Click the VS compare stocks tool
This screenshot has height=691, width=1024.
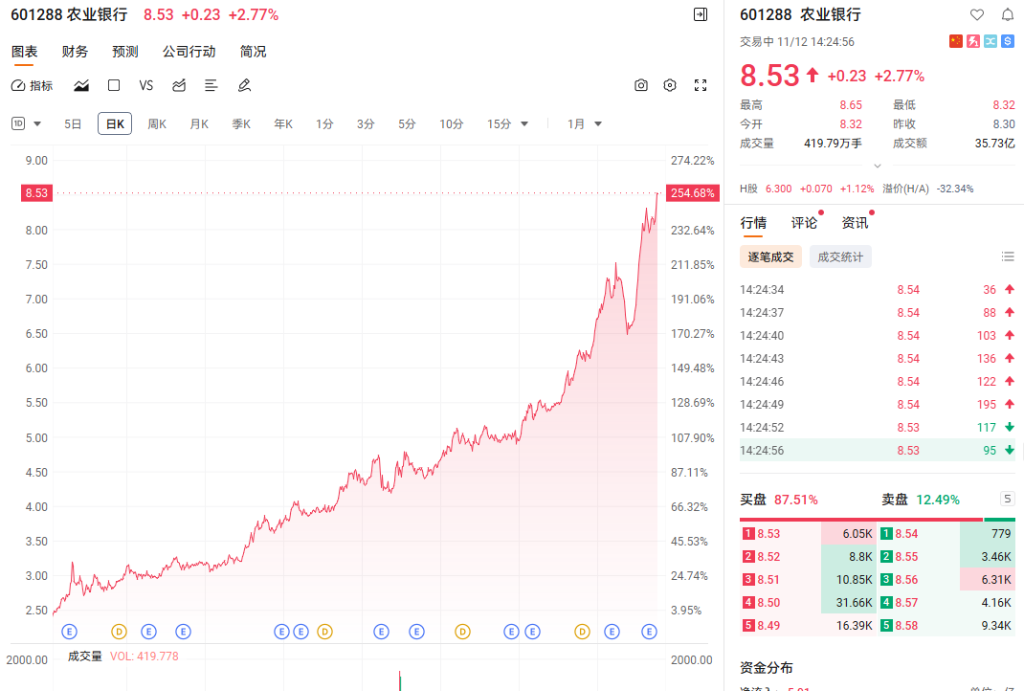coord(146,86)
